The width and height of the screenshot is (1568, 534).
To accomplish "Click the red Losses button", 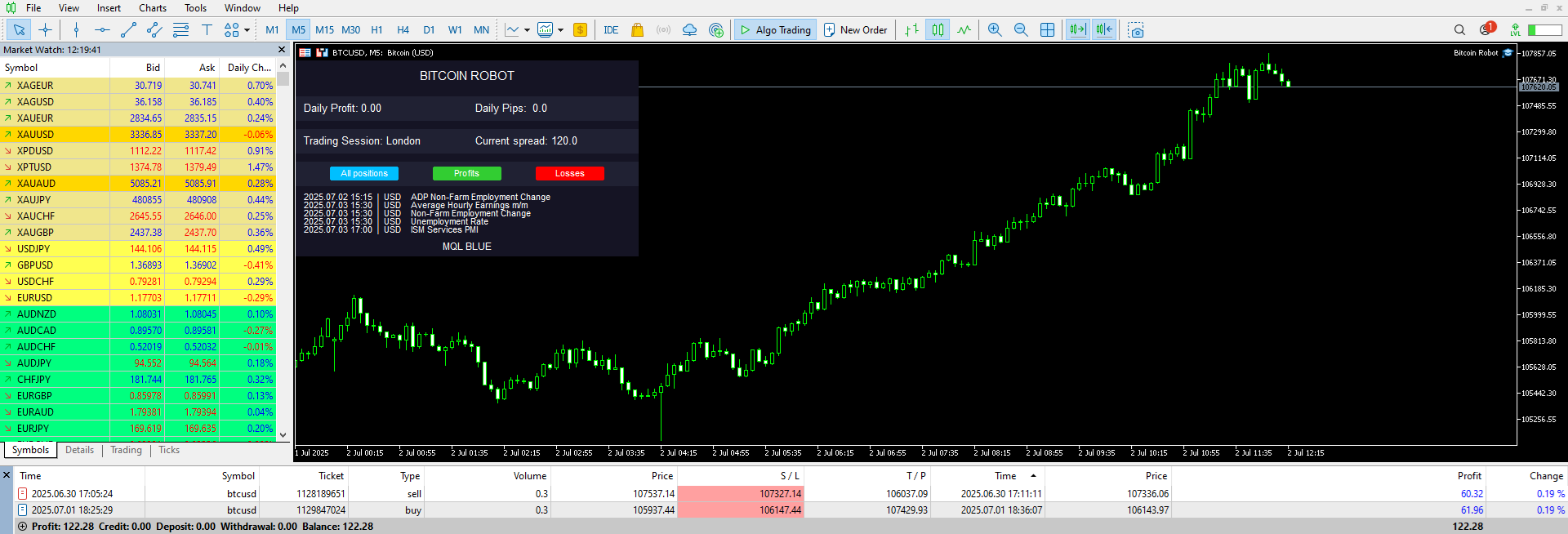I will pos(569,173).
